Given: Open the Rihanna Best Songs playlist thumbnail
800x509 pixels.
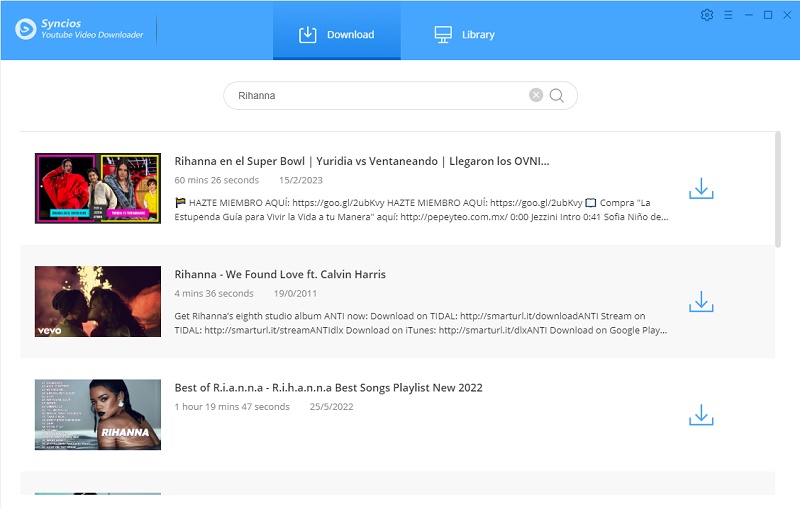Looking at the screenshot, I should (x=98, y=415).
